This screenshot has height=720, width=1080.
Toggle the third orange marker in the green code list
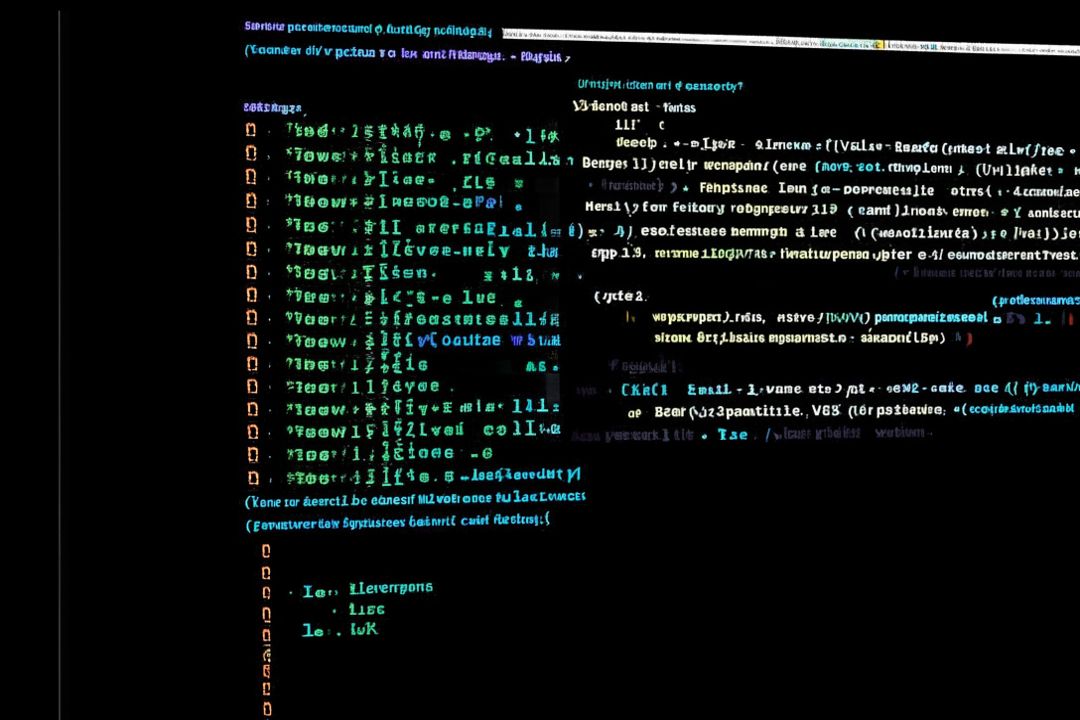tap(252, 177)
